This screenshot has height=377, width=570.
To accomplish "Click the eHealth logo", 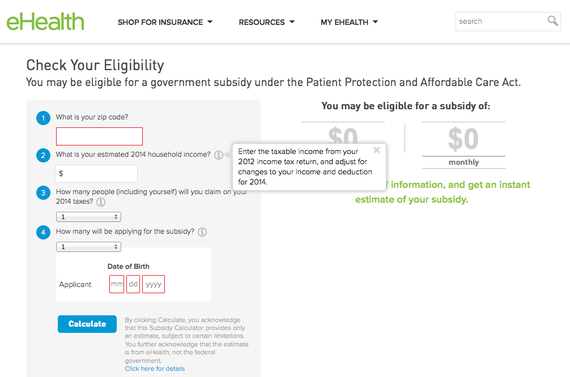I will tap(45, 21).
